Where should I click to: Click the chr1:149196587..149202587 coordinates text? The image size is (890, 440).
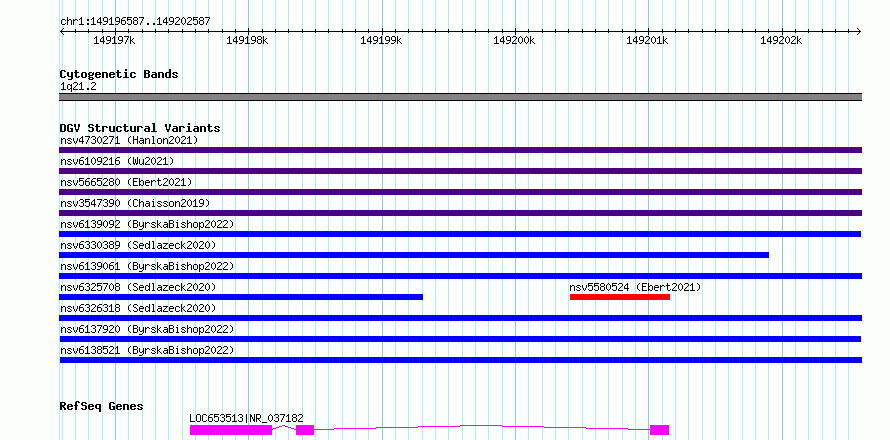click(x=135, y=21)
